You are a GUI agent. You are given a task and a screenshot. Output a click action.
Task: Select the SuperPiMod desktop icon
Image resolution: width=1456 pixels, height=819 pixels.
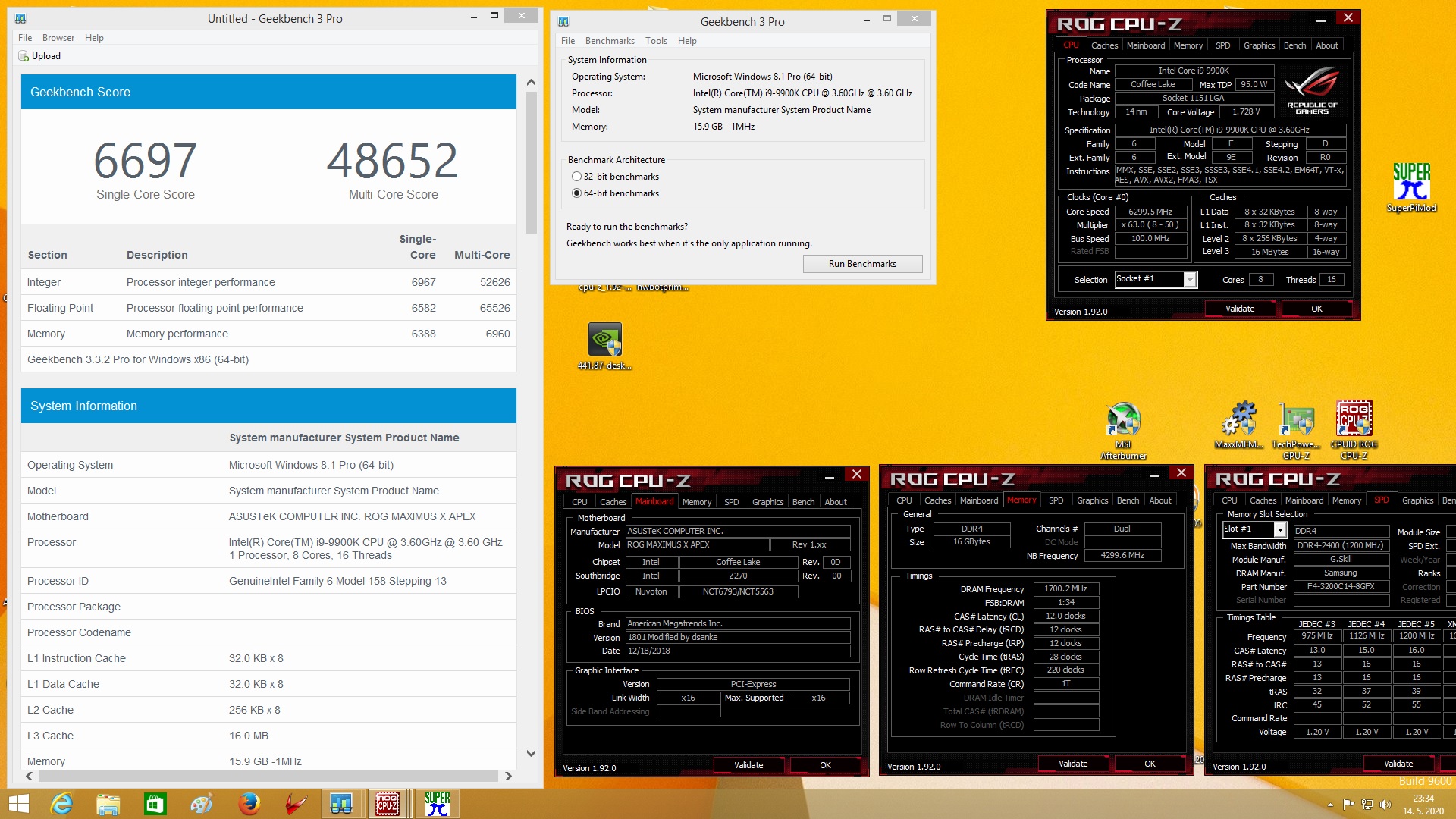click(1411, 187)
